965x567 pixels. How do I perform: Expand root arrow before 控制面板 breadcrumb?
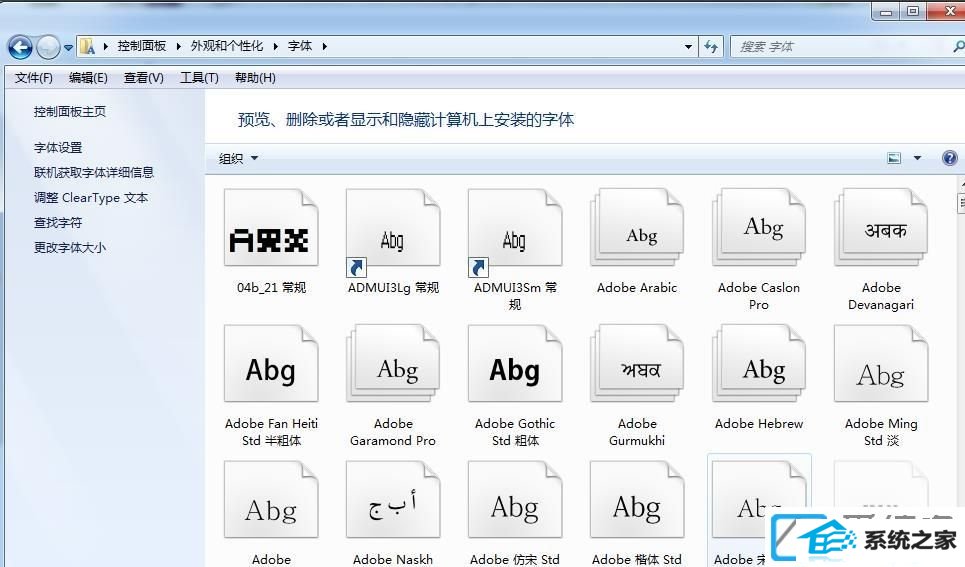coord(106,46)
